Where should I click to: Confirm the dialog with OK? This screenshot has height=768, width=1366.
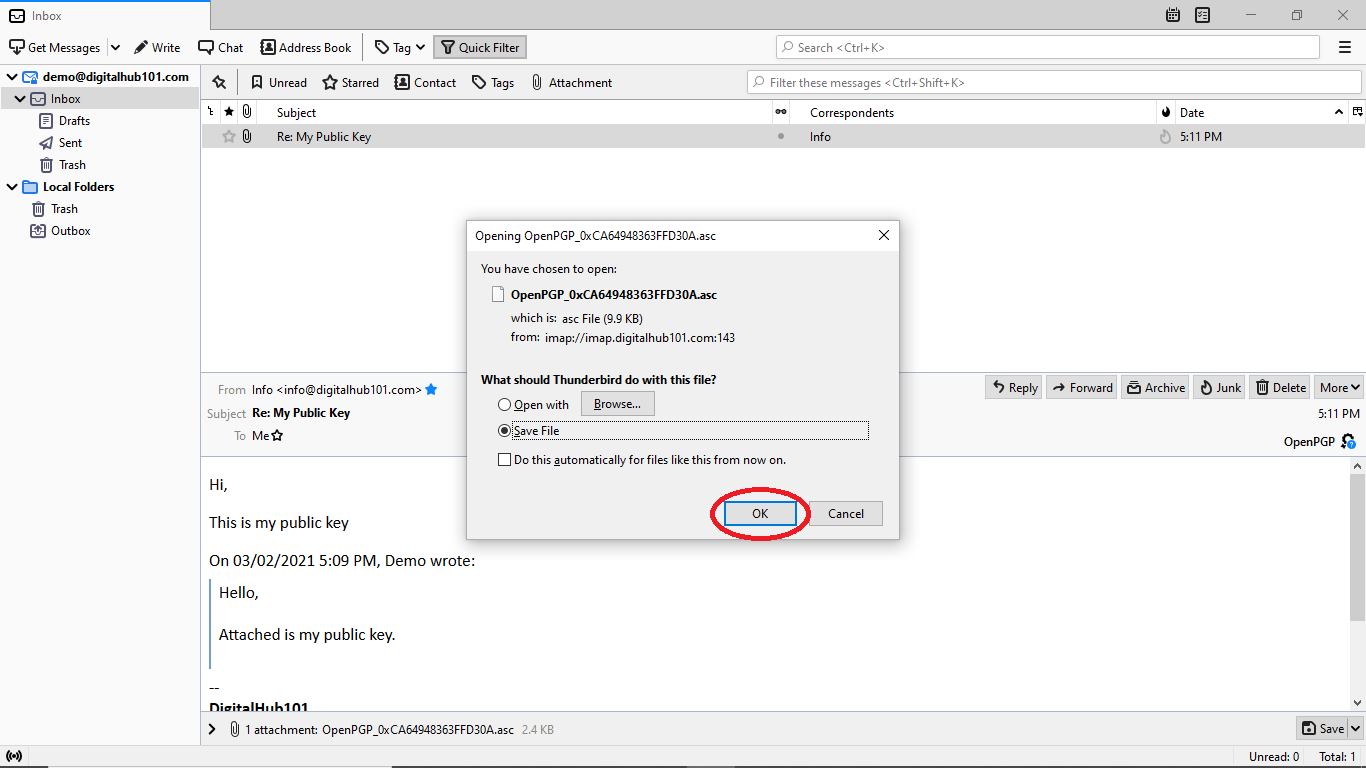pyautogui.click(x=760, y=513)
